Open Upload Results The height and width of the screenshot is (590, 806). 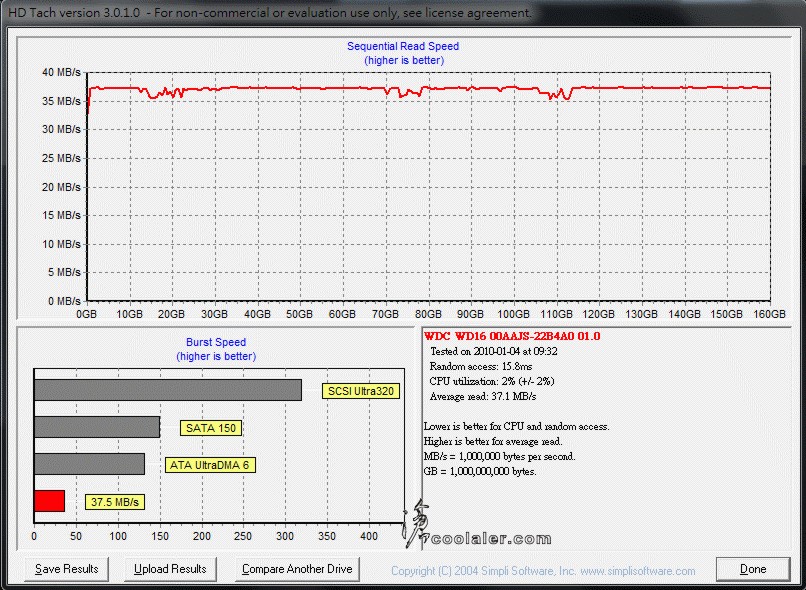[170, 569]
